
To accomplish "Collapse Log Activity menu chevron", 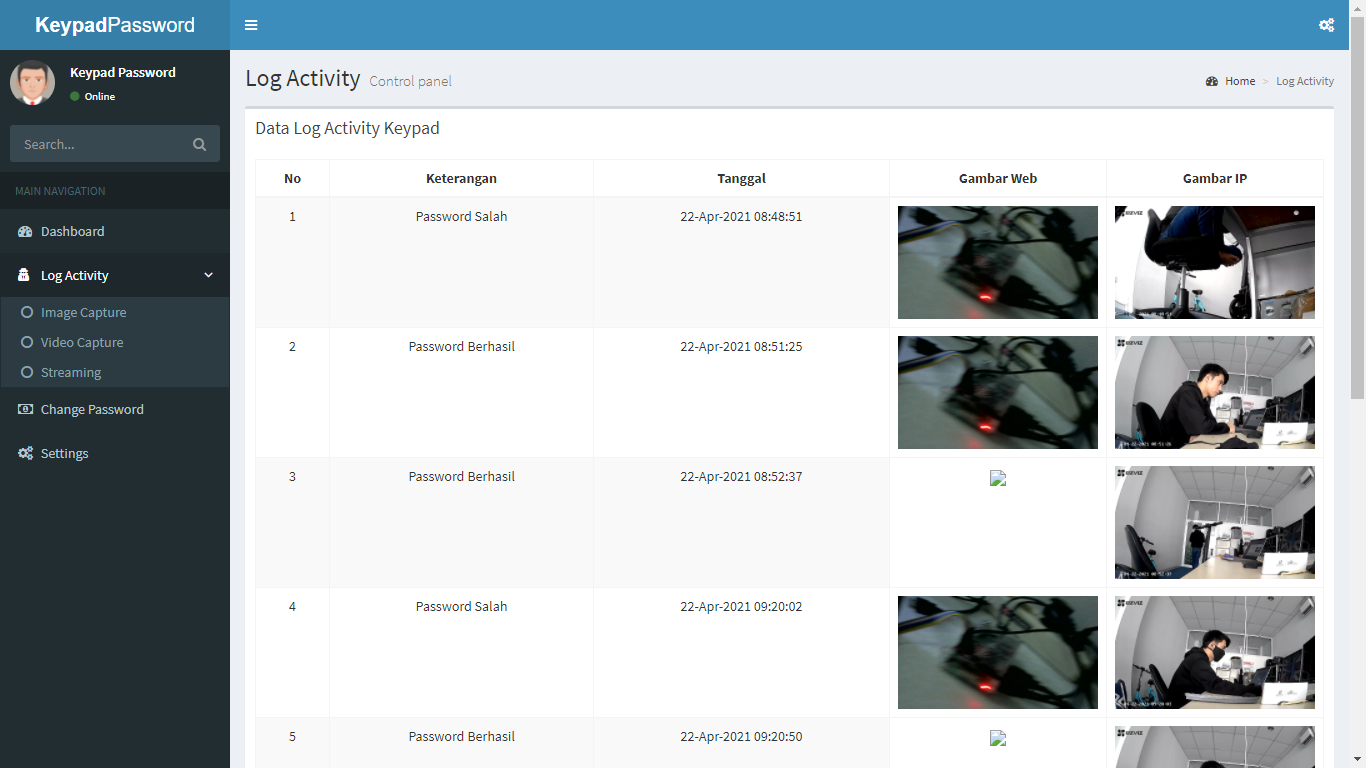I will [x=208, y=275].
